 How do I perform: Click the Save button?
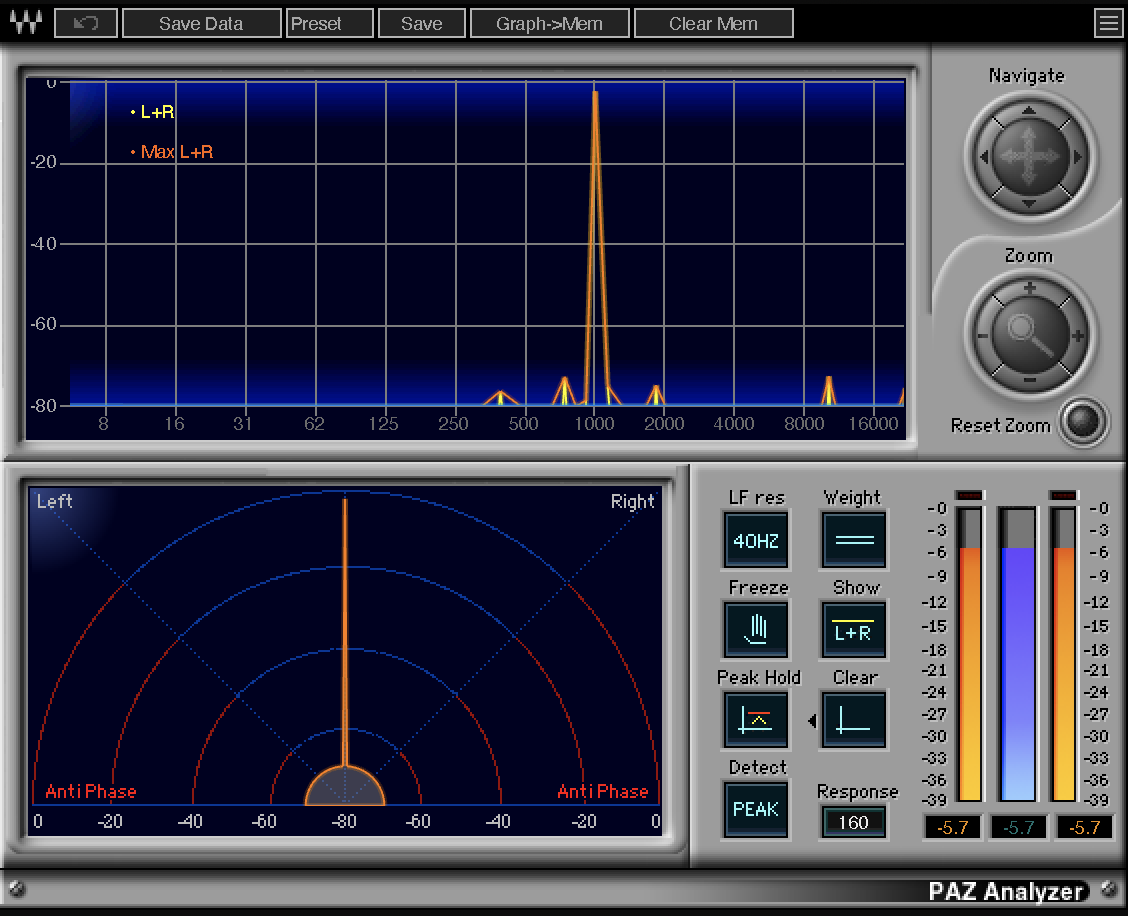pos(422,23)
